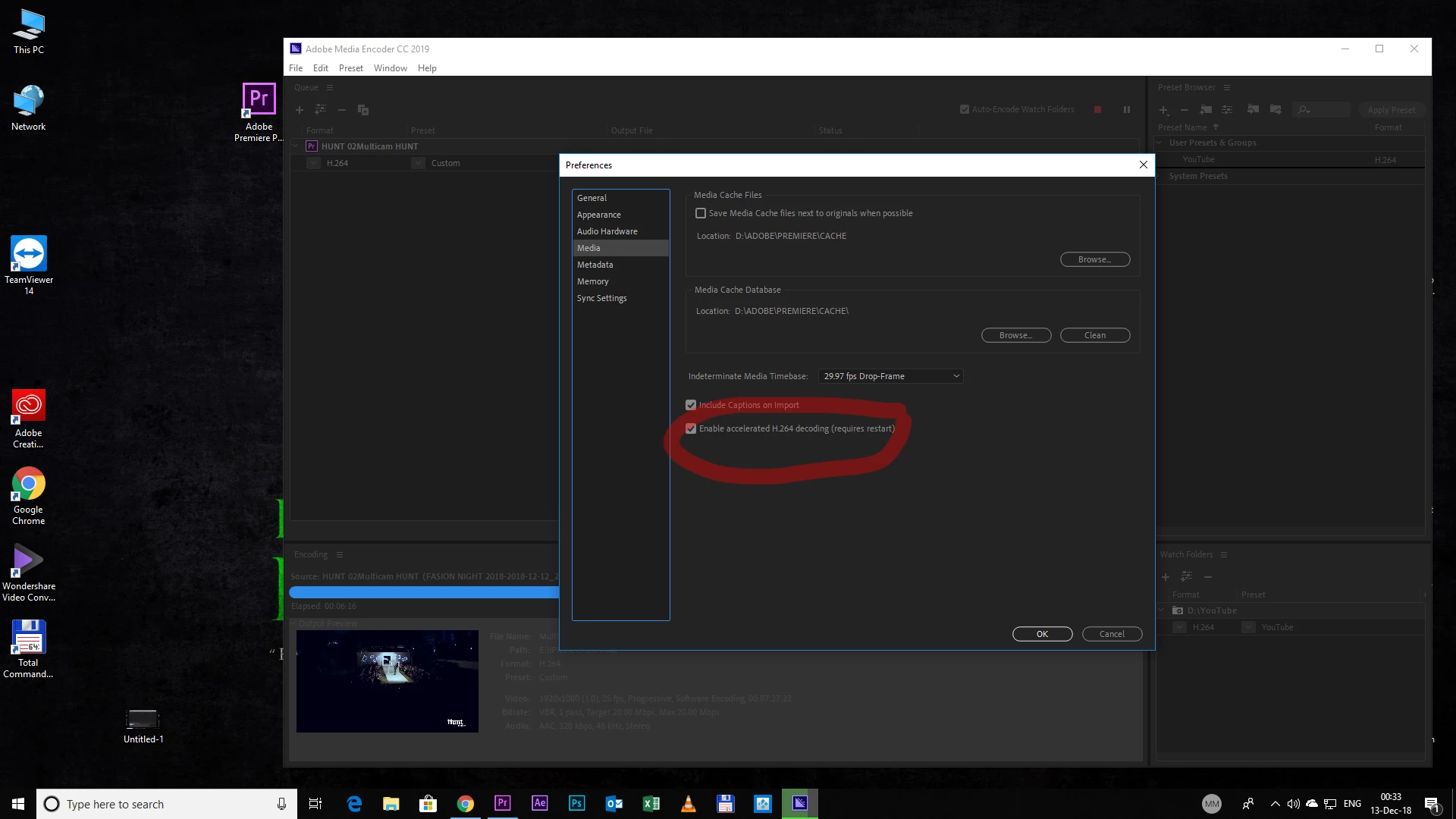Screen dimensions: 1456x819
Task: Open Photoshop from the taskbar
Action: pyautogui.click(x=576, y=803)
